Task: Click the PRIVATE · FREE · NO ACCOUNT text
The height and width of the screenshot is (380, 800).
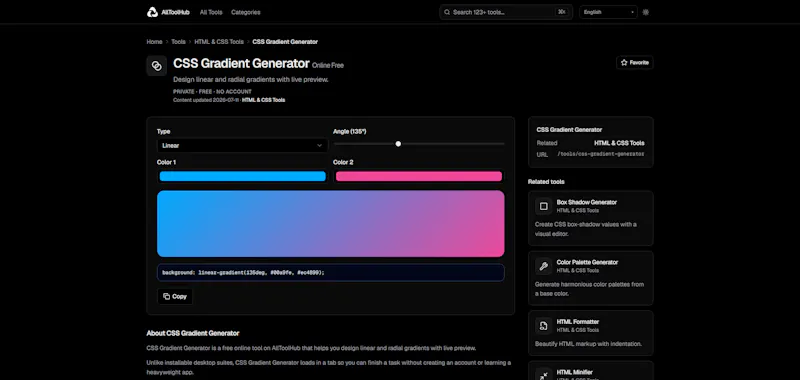Action: pos(212,92)
